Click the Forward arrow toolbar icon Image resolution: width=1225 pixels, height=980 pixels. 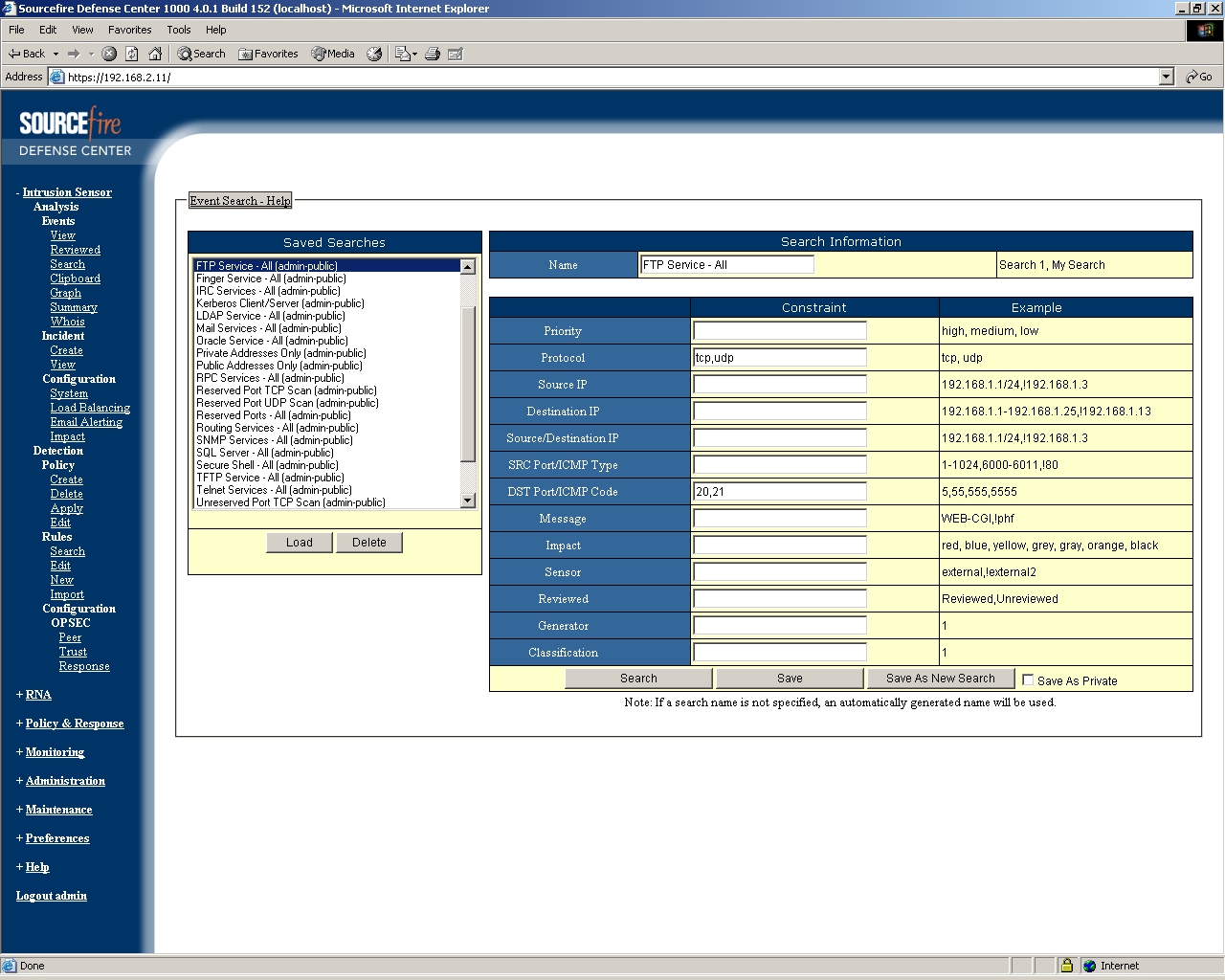click(74, 54)
